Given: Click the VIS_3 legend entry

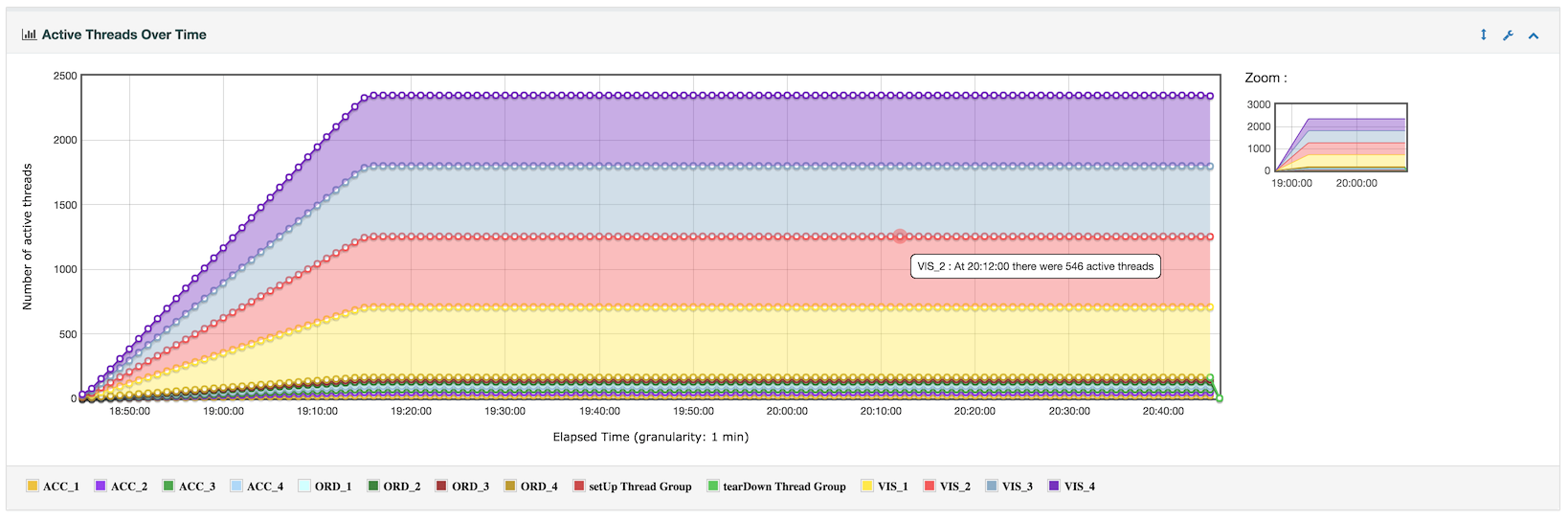Looking at the screenshot, I should coord(1009,487).
